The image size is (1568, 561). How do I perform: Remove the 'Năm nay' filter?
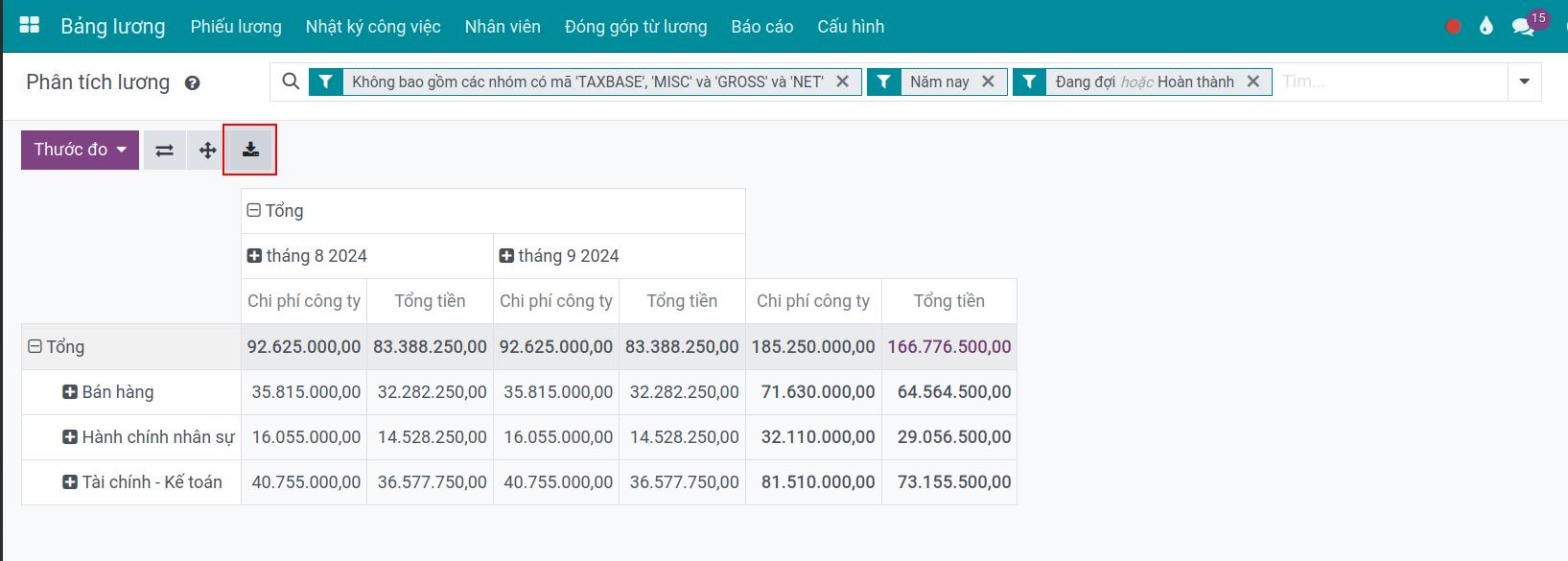(988, 82)
